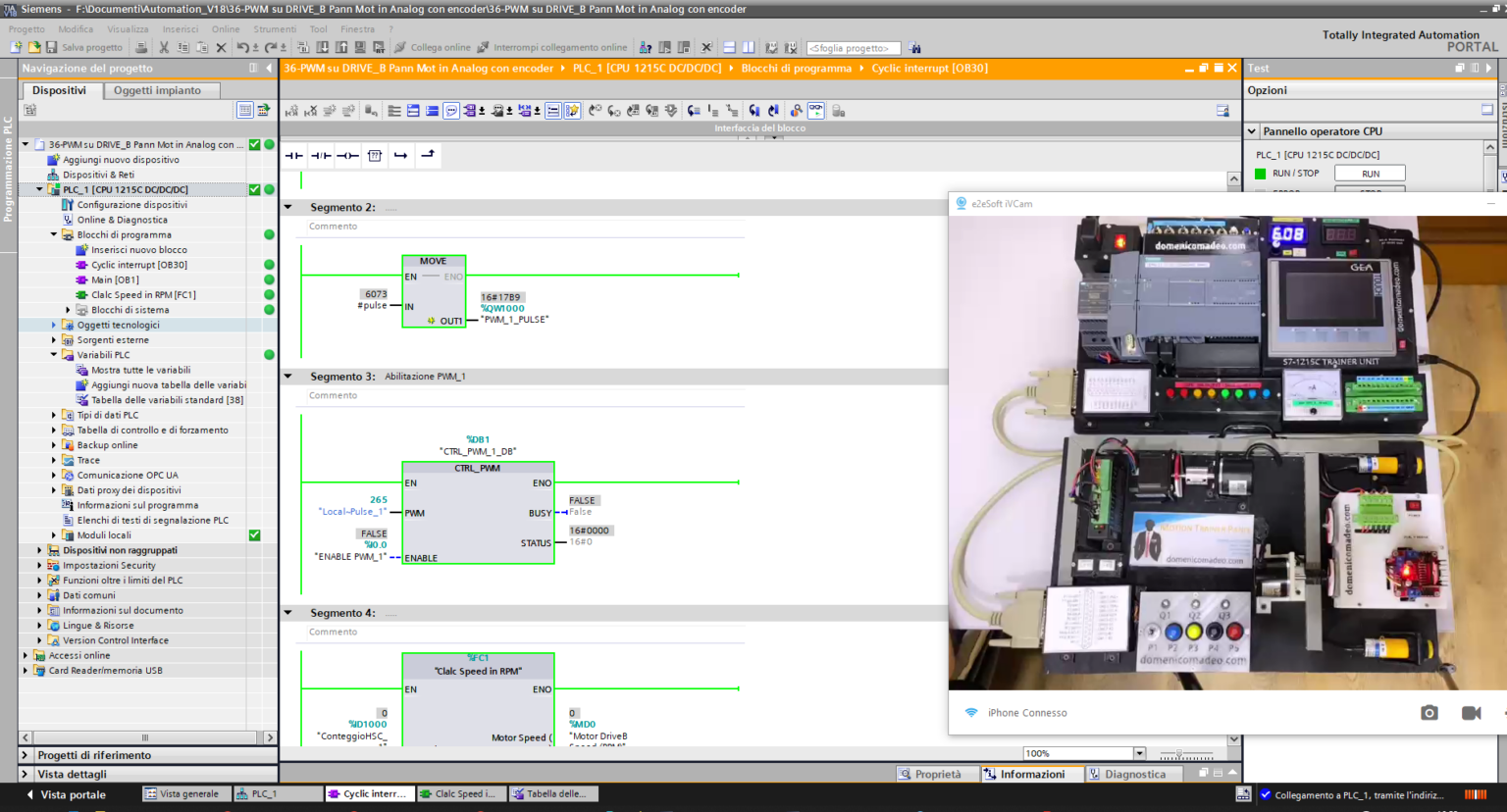Click the cut scissors icon
The width and height of the screenshot is (1507, 812).
(164, 47)
